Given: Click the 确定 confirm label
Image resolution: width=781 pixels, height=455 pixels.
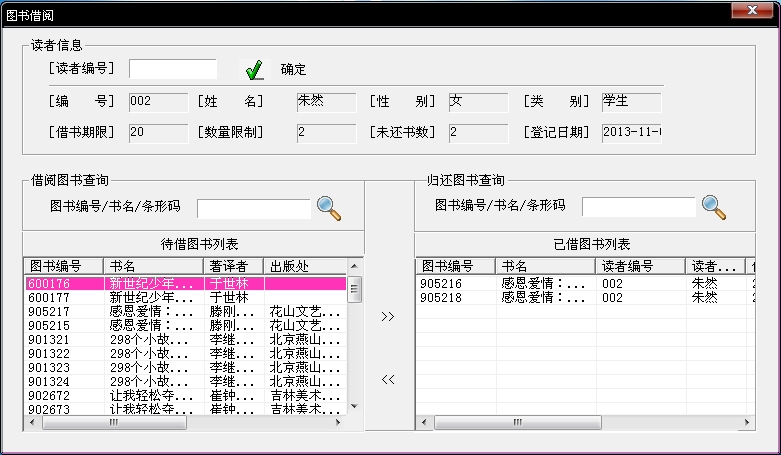Looking at the screenshot, I should coord(293,70).
